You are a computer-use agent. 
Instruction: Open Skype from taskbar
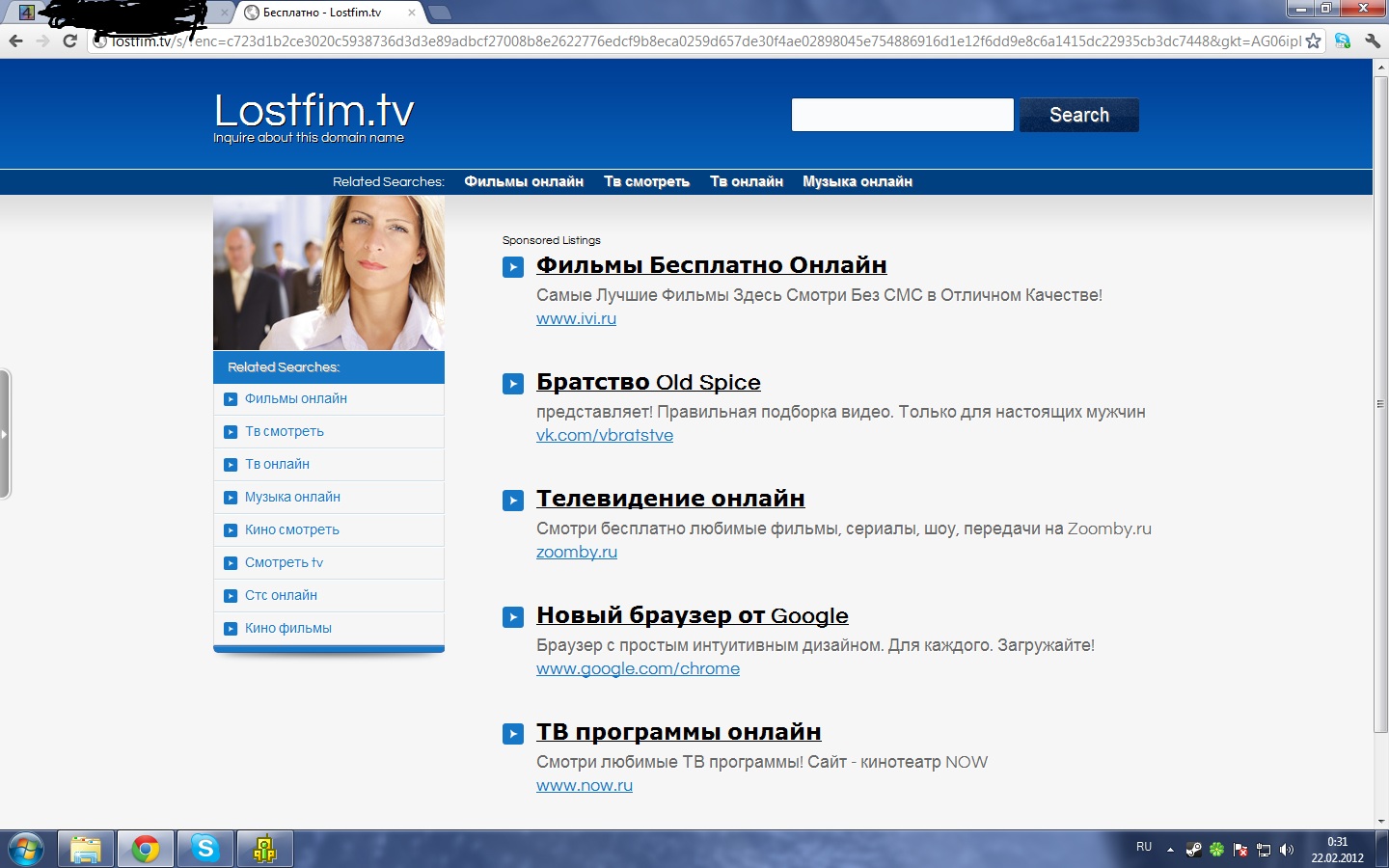[204, 849]
